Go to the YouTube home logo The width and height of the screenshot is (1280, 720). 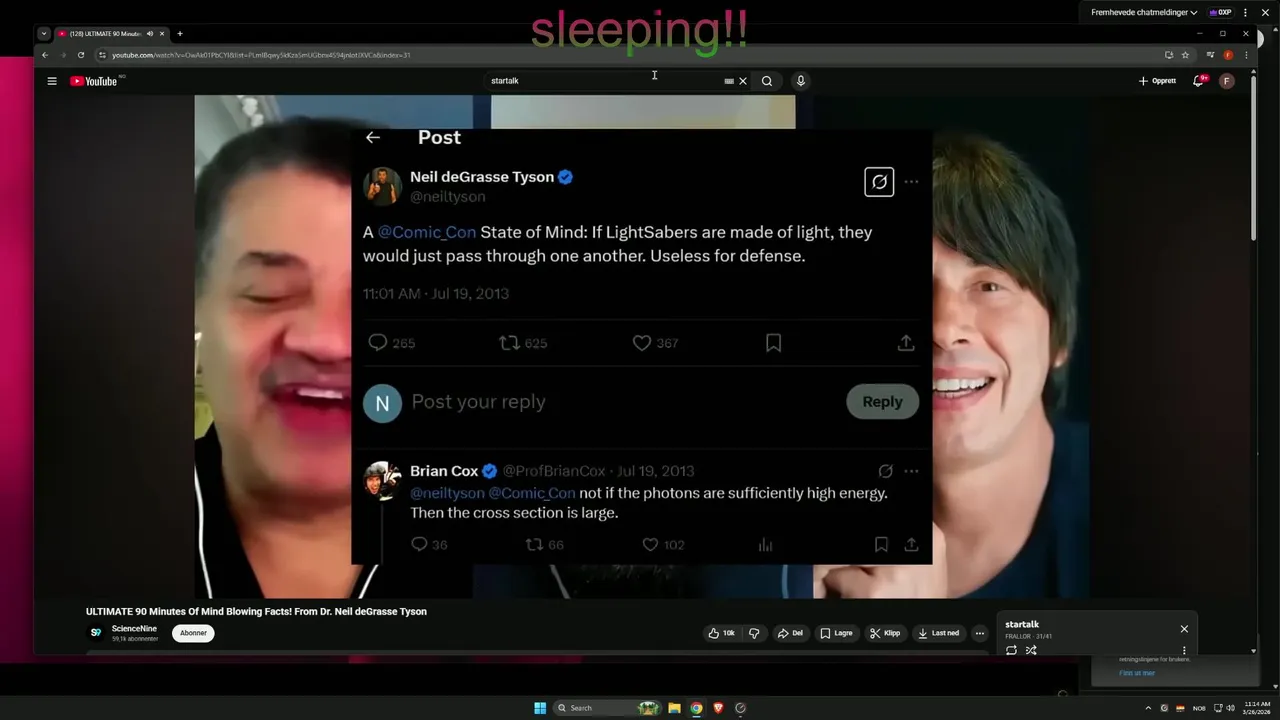[x=94, y=81]
